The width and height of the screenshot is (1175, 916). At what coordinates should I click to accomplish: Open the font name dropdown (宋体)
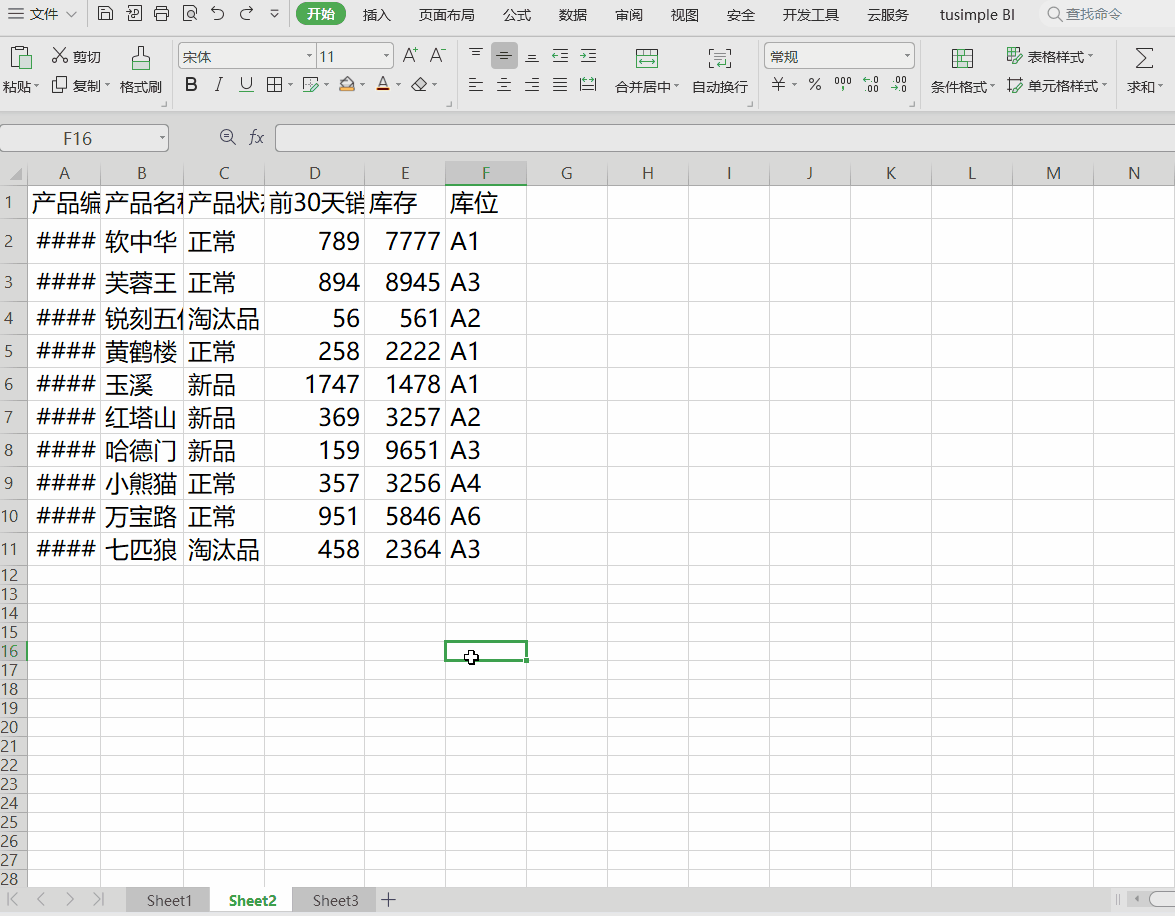[x=309, y=56]
